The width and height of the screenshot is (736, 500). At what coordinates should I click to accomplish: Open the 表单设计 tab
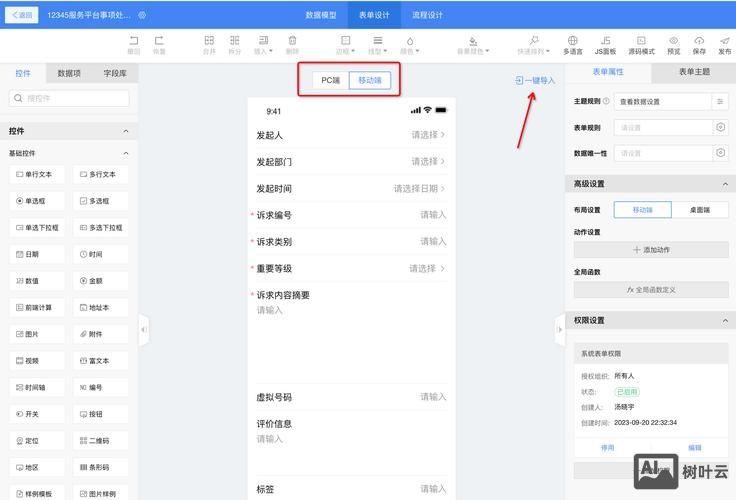tap(374, 15)
